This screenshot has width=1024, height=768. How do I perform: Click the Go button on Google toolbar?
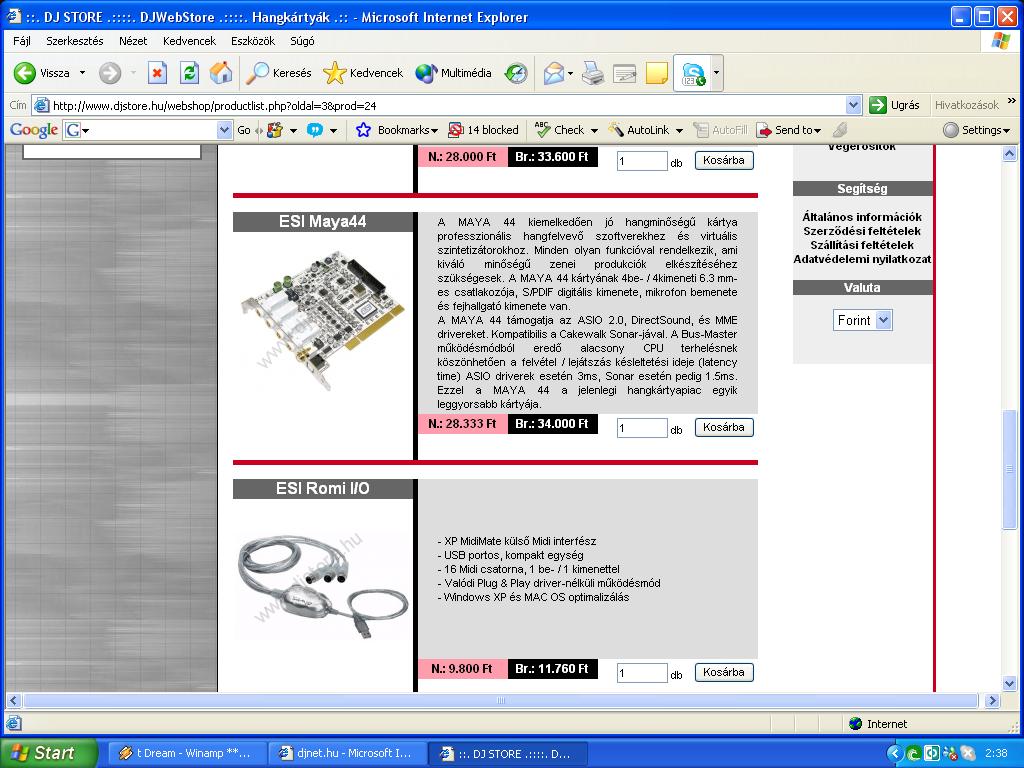(244, 130)
